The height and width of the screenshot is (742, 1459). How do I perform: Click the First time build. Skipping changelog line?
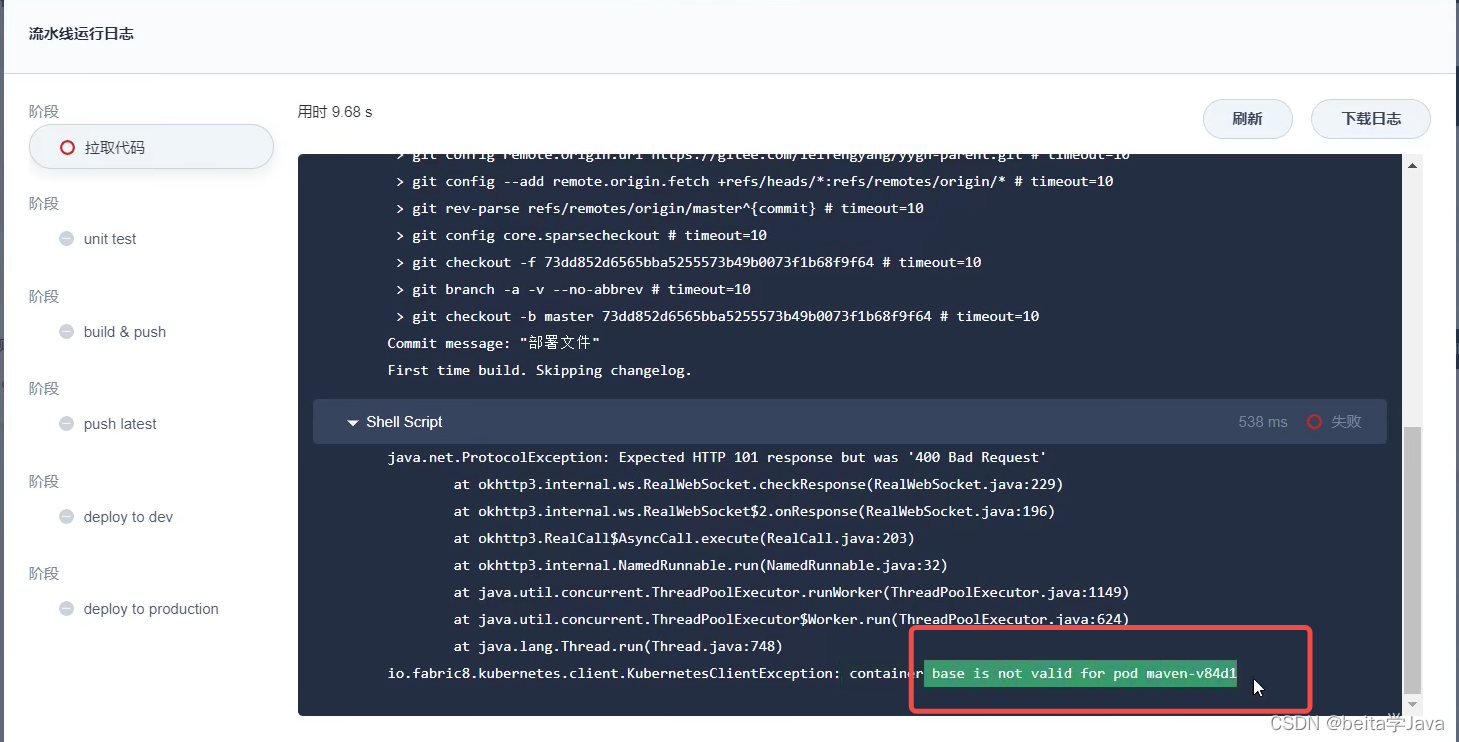pyautogui.click(x=540, y=370)
